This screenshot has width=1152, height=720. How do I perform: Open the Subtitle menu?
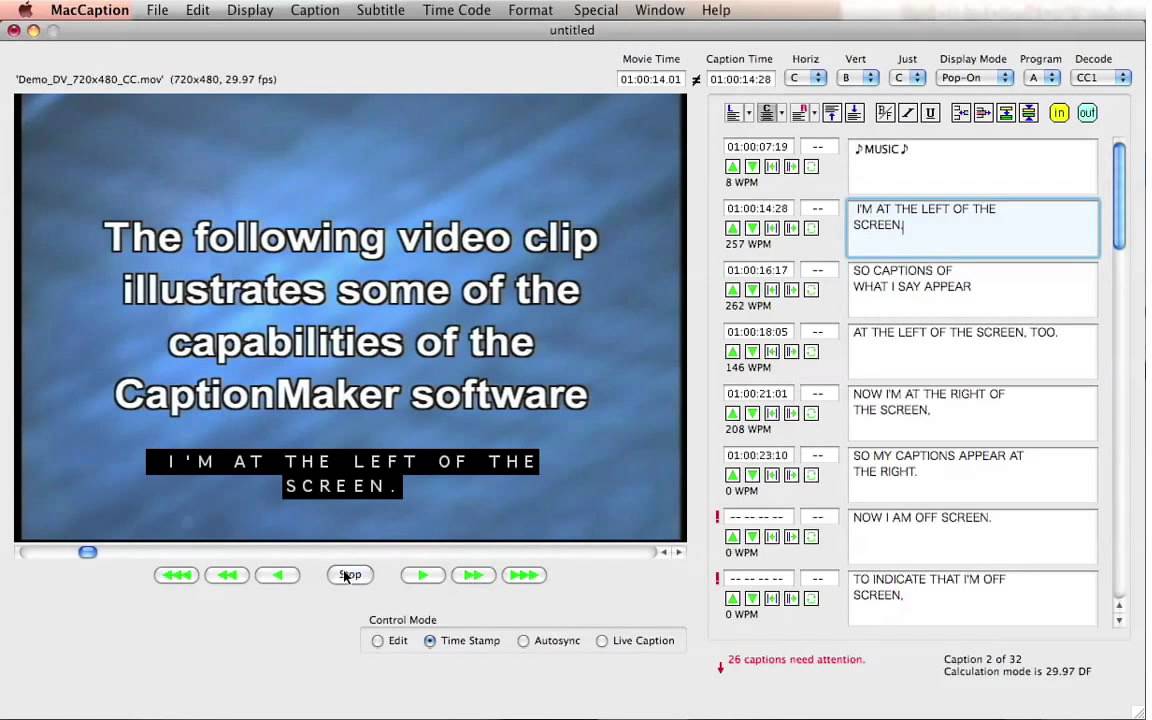381,10
